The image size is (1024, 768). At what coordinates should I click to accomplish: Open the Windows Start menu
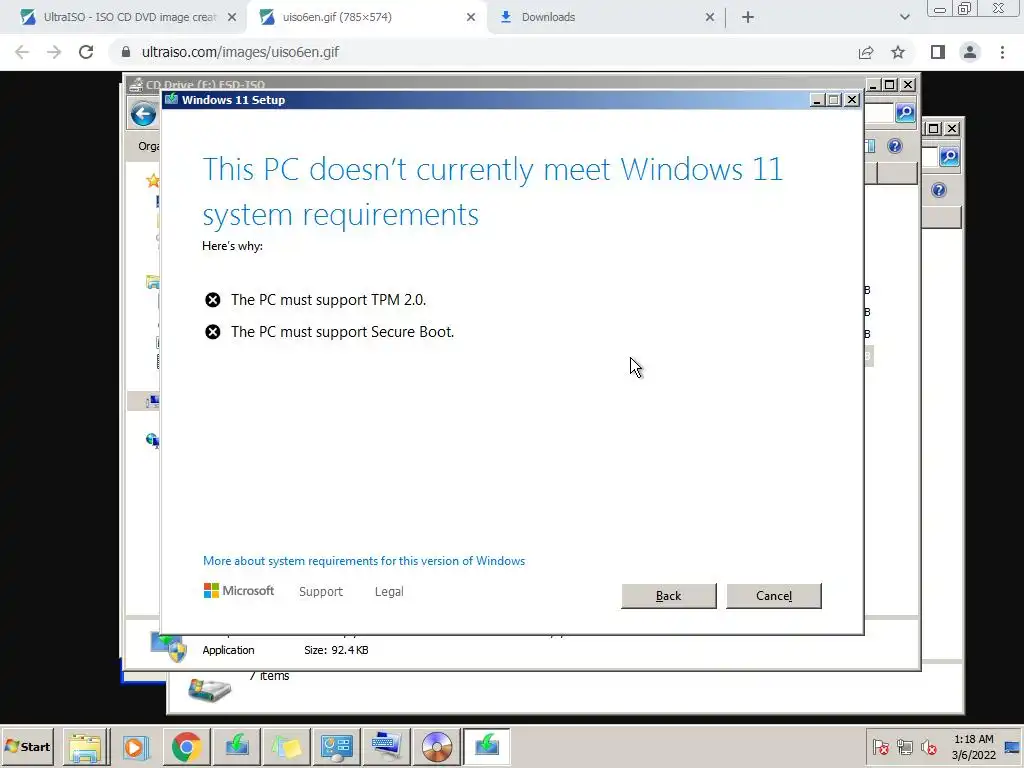tap(28, 746)
